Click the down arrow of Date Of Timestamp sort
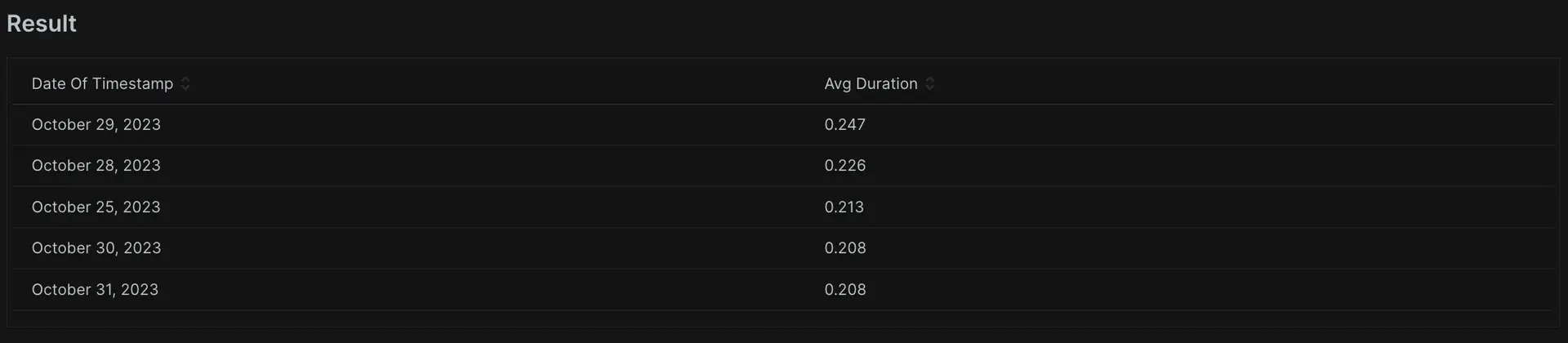The image size is (1568, 343). (185, 88)
